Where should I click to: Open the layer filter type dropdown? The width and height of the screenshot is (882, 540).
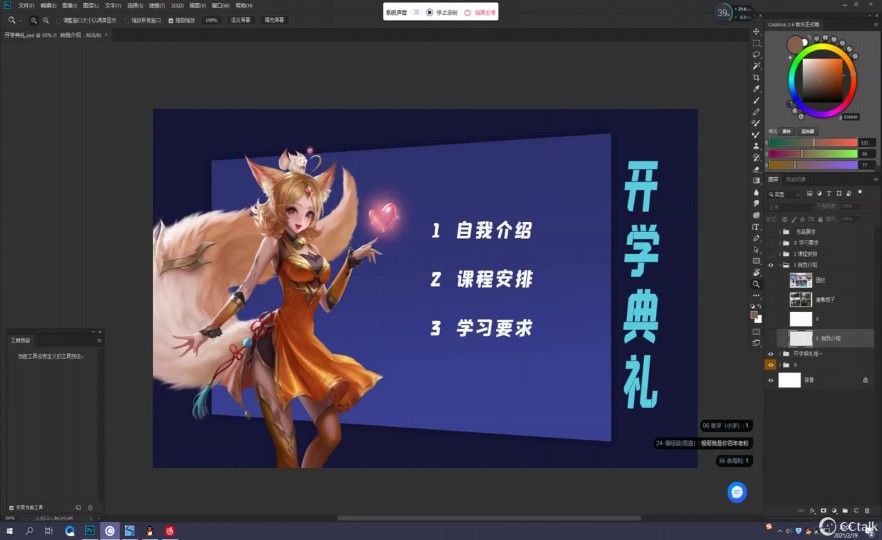click(x=784, y=194)
